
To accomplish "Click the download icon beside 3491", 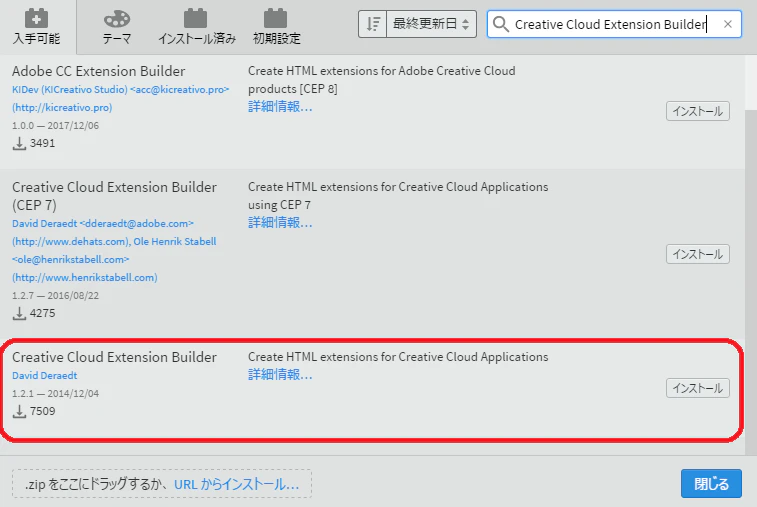I will click(19, 143).
